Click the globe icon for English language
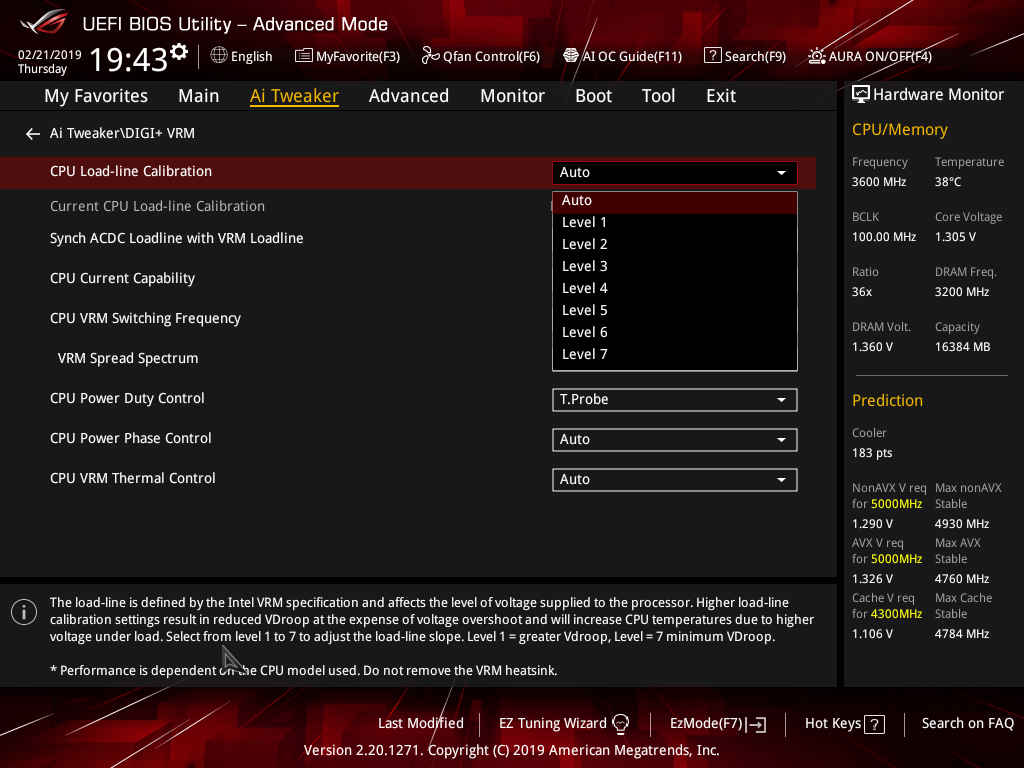1024x768 pixels. 219,56
